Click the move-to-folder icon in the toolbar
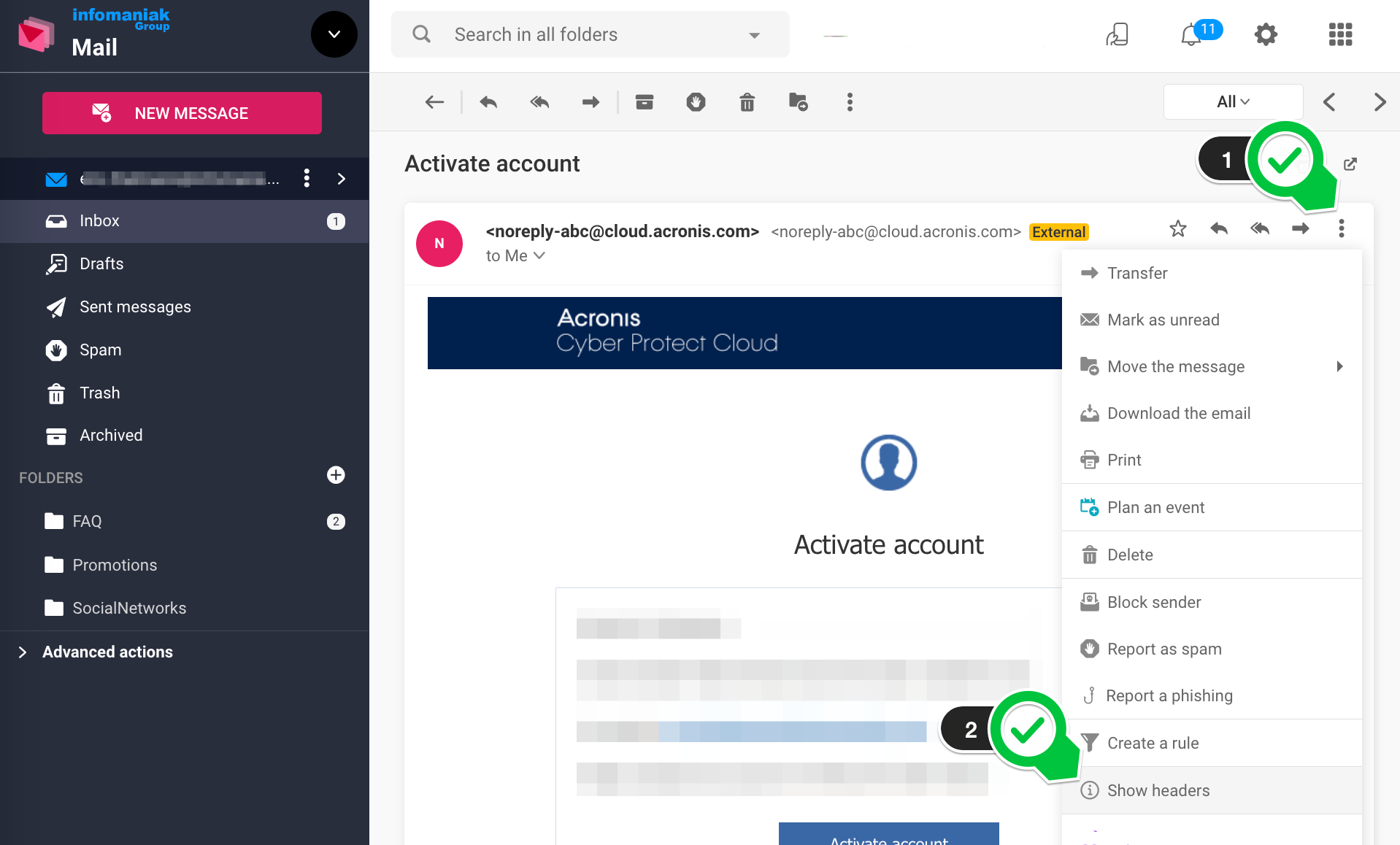The height and width of the screenshot is (845, 1400). (798, 102)
